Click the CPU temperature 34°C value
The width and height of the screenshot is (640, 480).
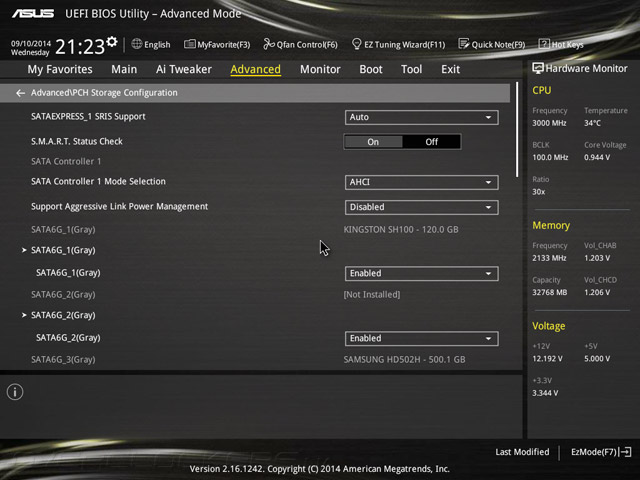[592, 123]
